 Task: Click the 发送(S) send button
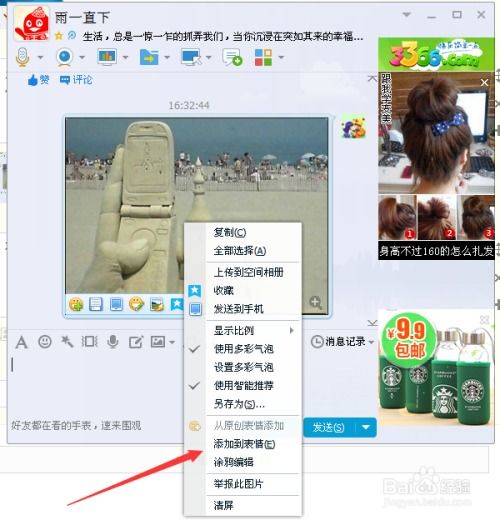coord(328,427)
